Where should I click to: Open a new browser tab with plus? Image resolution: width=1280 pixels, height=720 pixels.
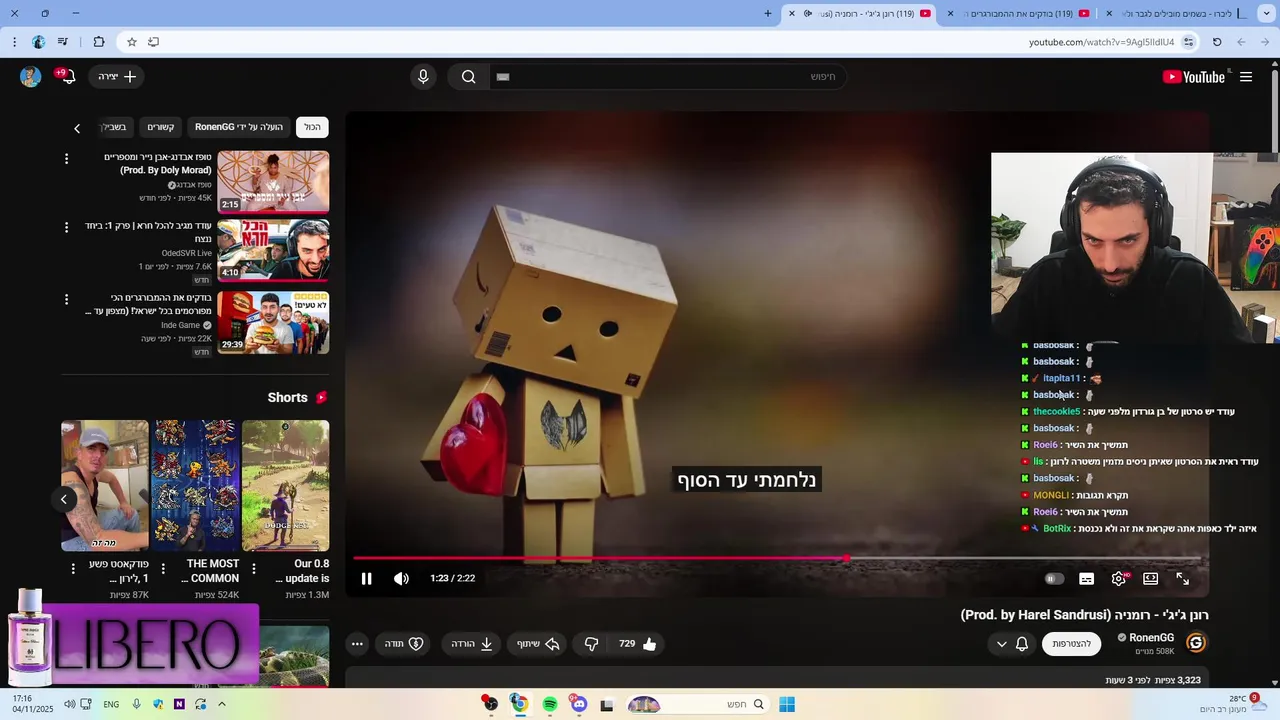[x=768, y=14]
